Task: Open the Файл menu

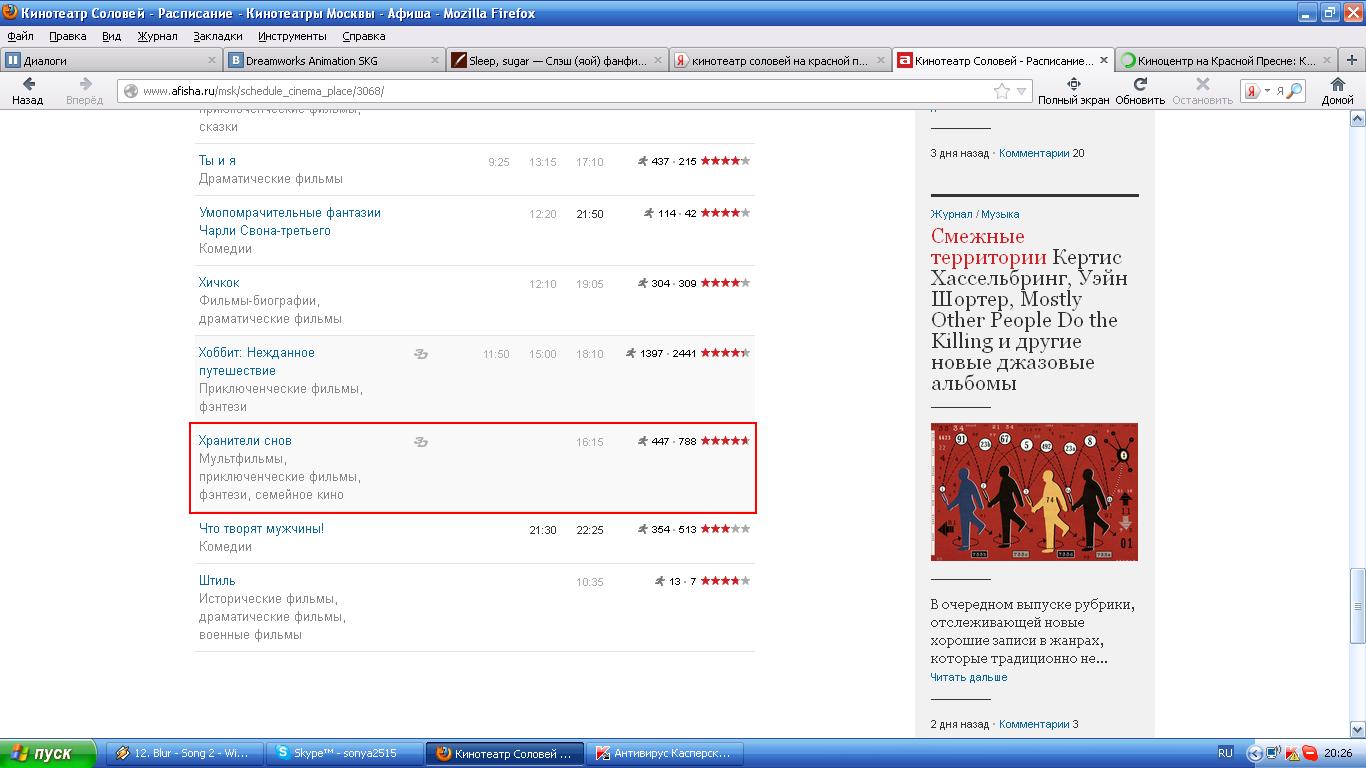Action: point(20,36)
